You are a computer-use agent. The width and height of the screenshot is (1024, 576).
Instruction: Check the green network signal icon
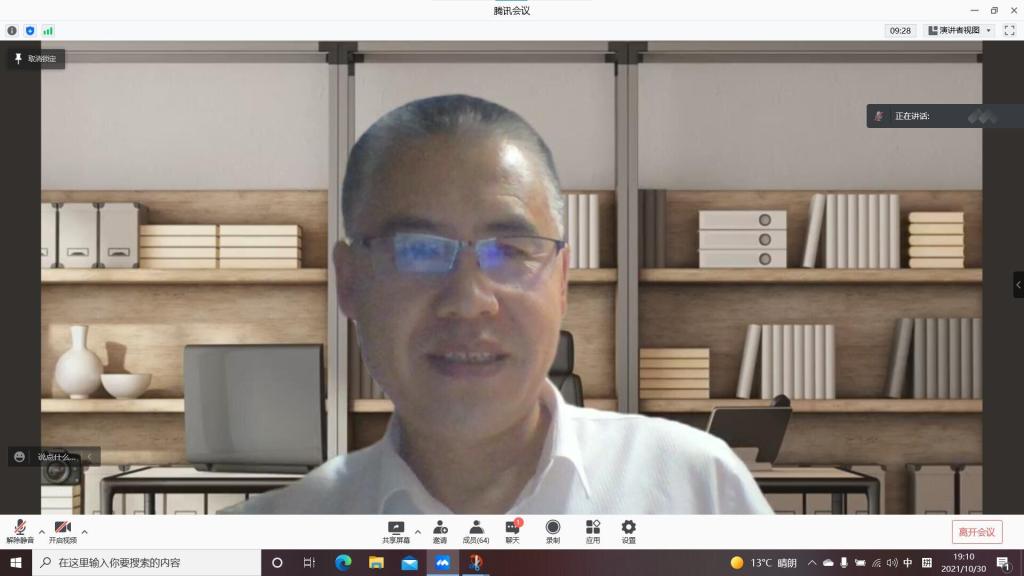48,31
